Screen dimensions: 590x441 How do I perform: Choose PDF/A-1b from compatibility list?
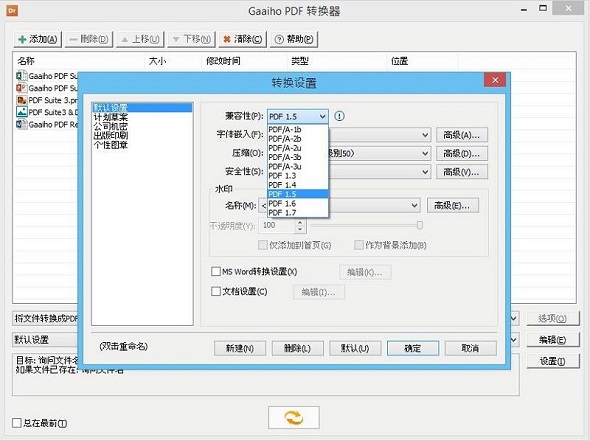click(x=298, y=129)
